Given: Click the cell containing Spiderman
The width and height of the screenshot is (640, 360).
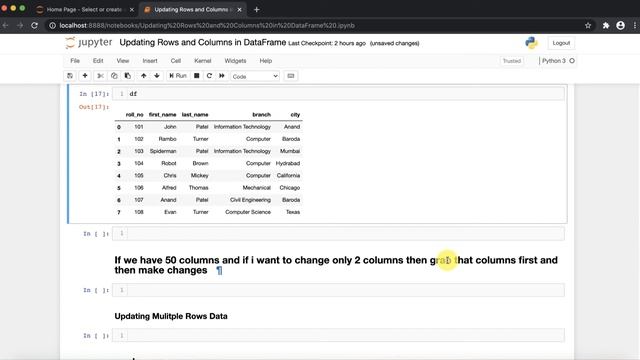Looking at the screenshot, I should 163,151.
